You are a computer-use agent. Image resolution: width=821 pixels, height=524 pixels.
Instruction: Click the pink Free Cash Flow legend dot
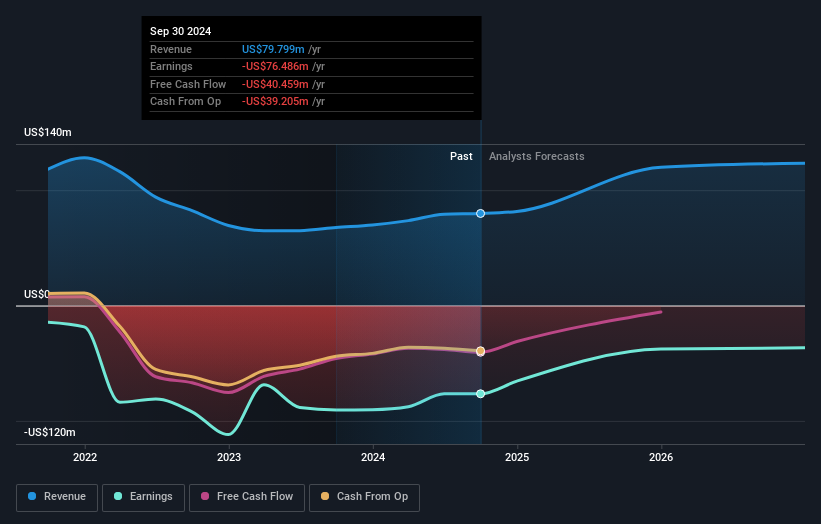point(205,496)
